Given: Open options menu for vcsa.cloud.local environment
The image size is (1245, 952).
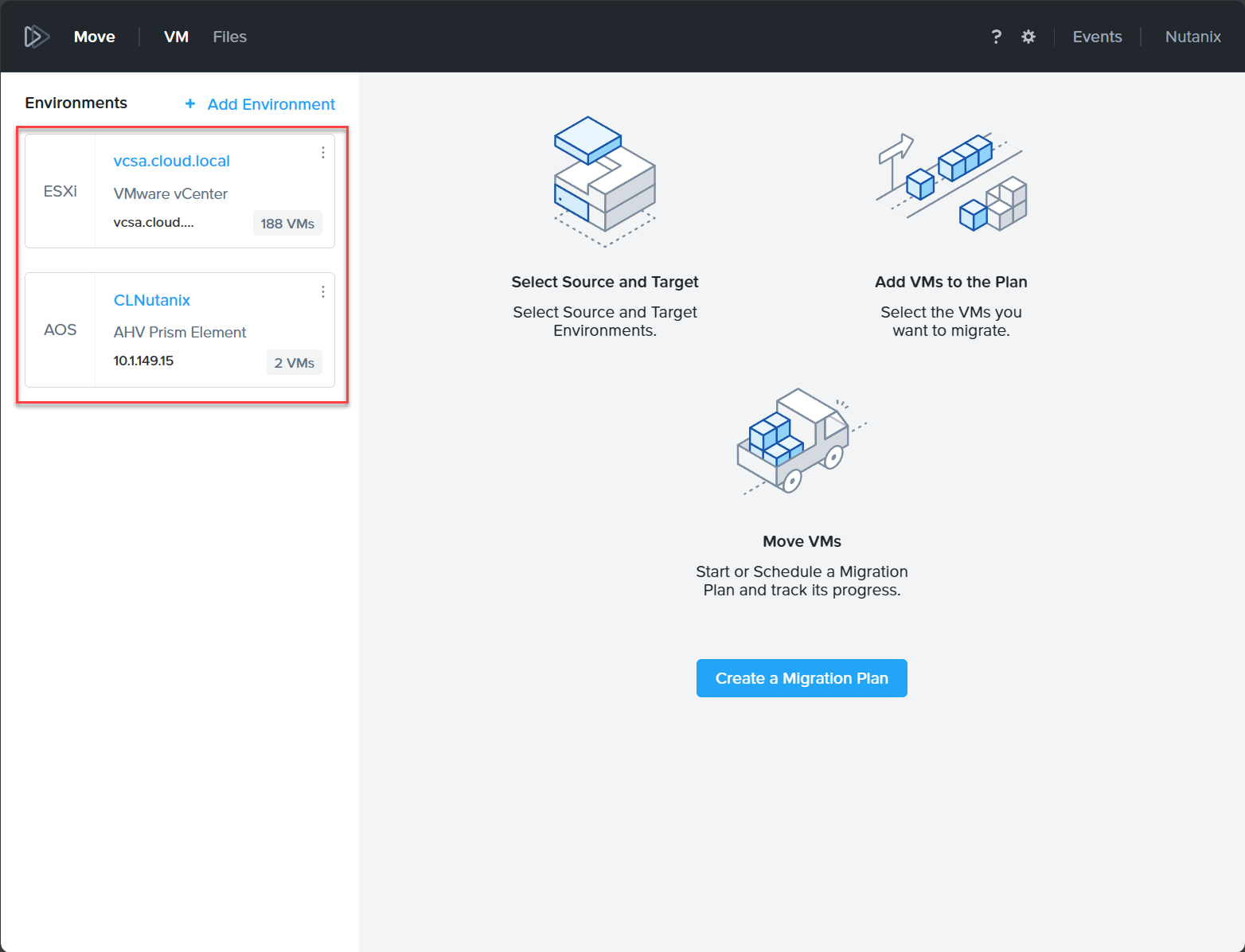Looking at the screenshot, I should [322, 152].
